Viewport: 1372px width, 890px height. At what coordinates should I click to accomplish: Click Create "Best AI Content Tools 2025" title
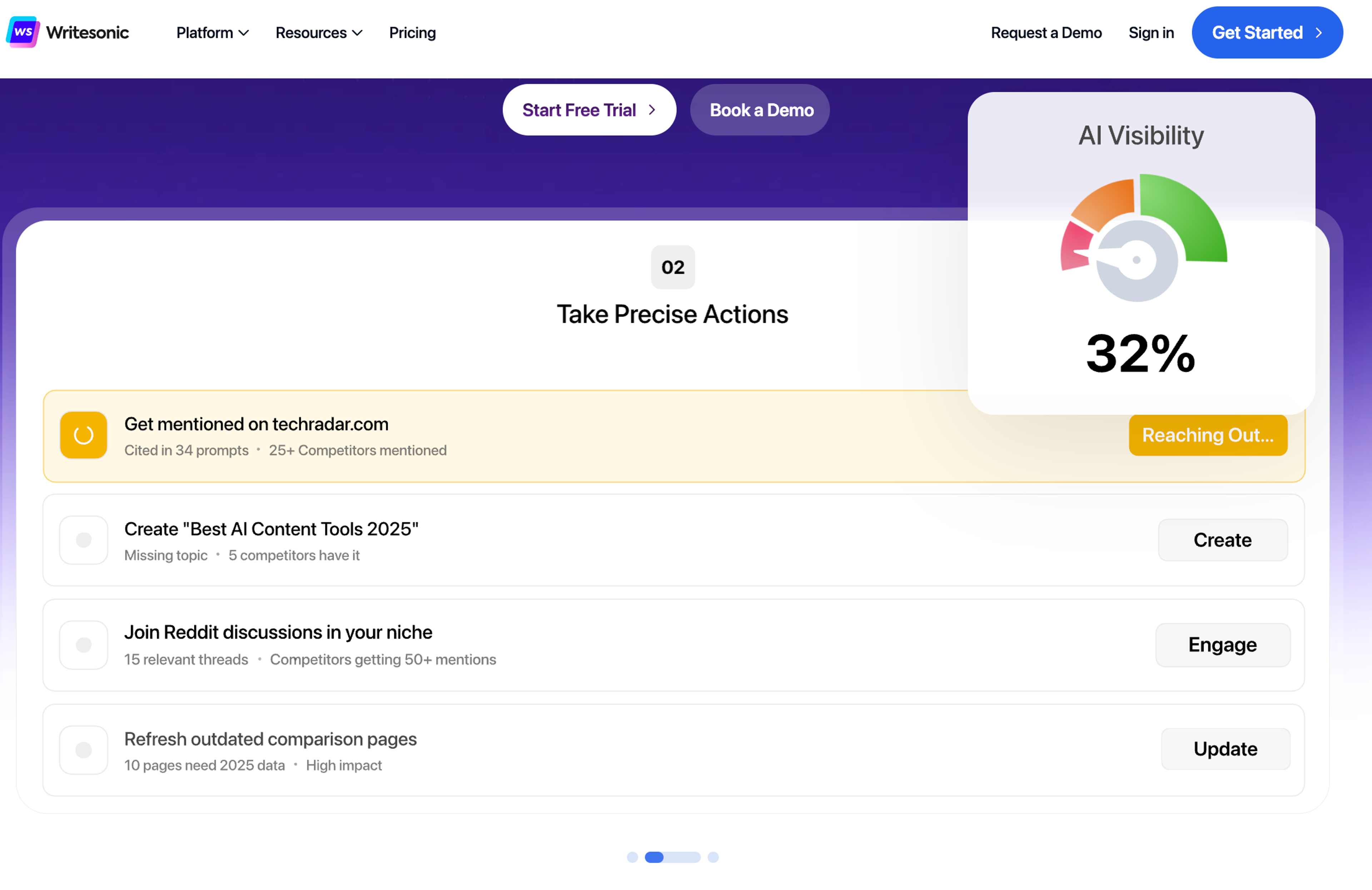point(272,529)
